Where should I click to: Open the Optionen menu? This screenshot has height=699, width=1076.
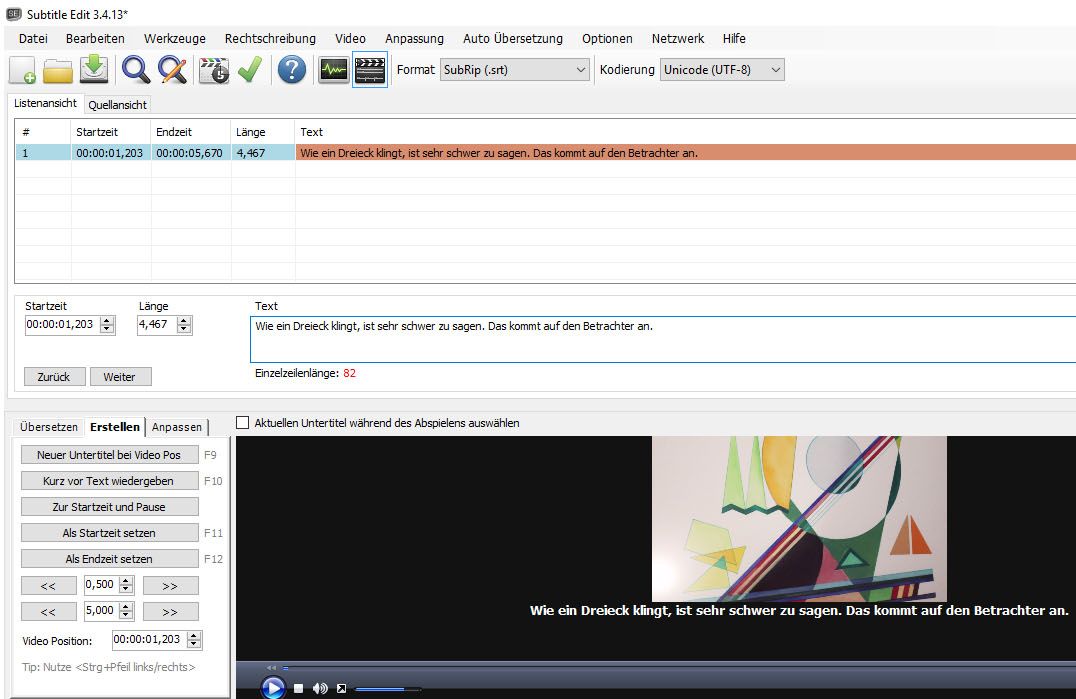607,38
